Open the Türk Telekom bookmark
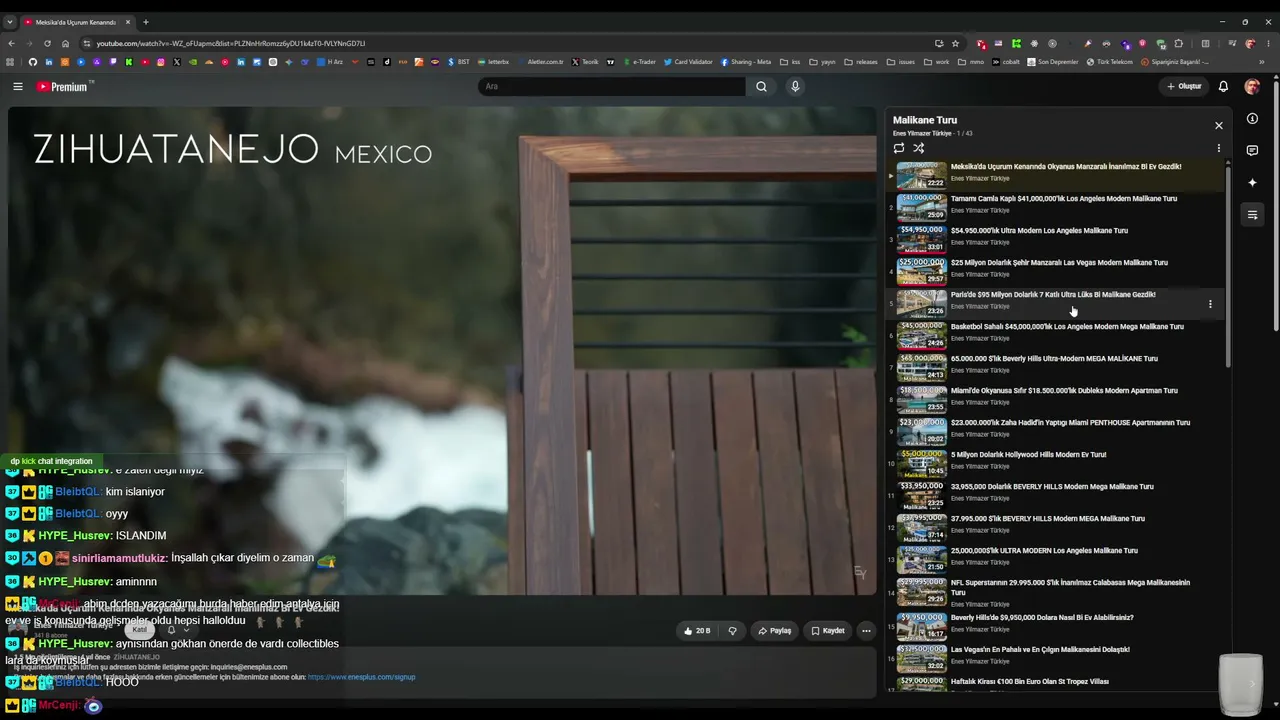 point(1110,62)
